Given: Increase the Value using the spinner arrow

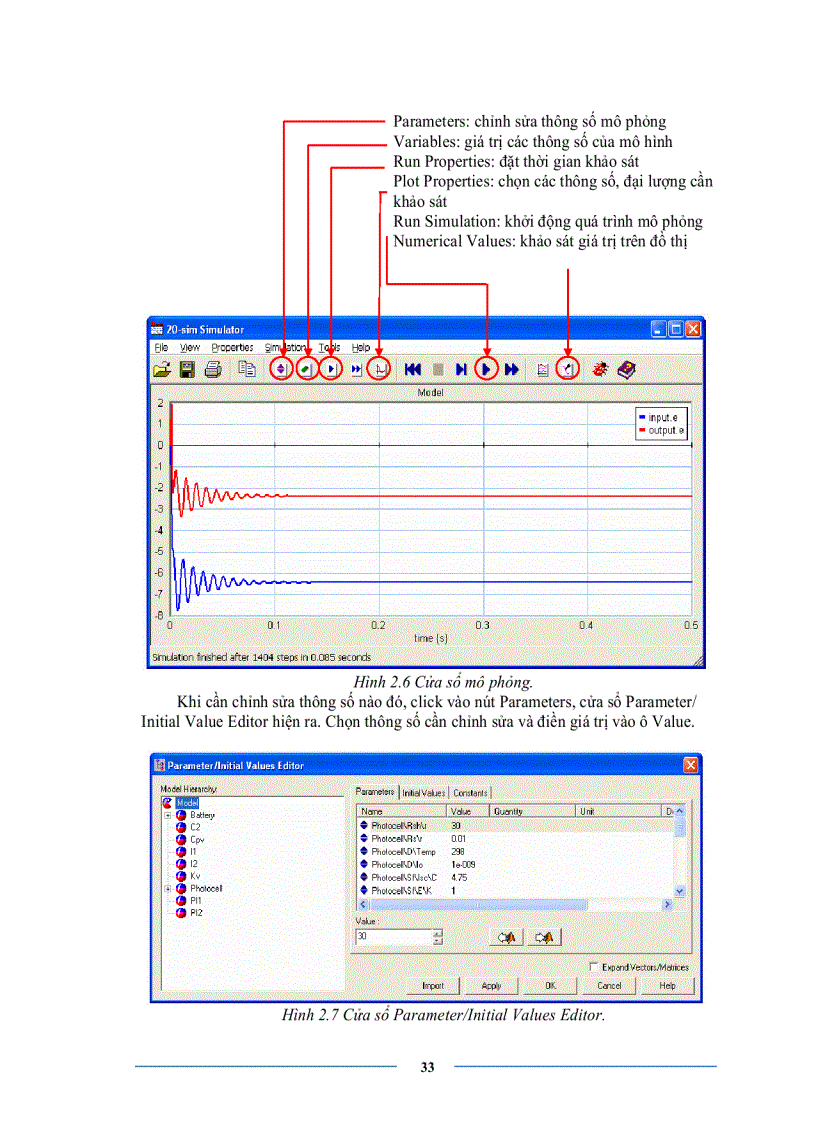Looking at the screenshot, I should (x=436, y=930).
